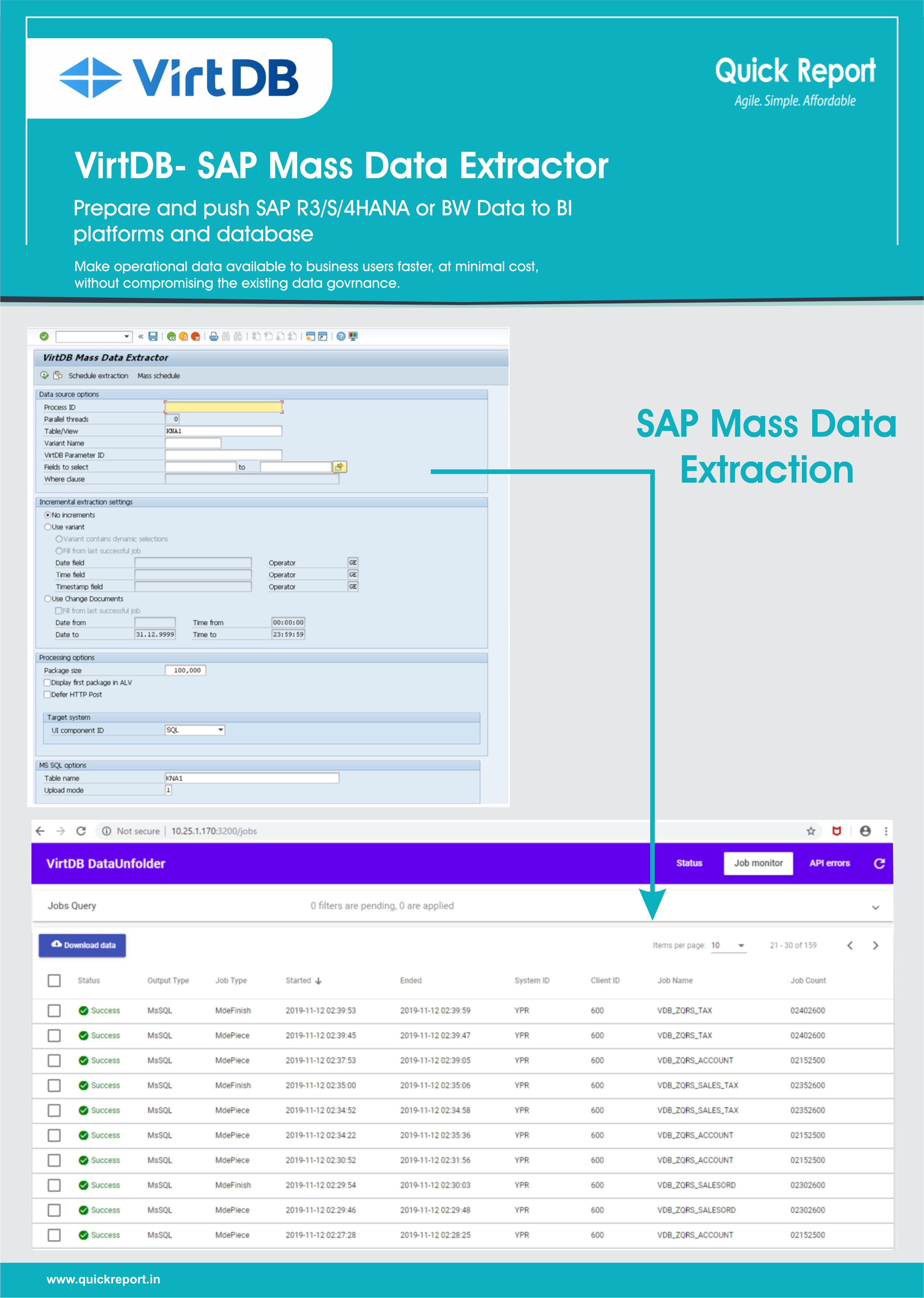Viewport: 924px width, 1298px height.
Task: Click the green Back icon in SAP toolbar
Action: [x=171, y=336]
